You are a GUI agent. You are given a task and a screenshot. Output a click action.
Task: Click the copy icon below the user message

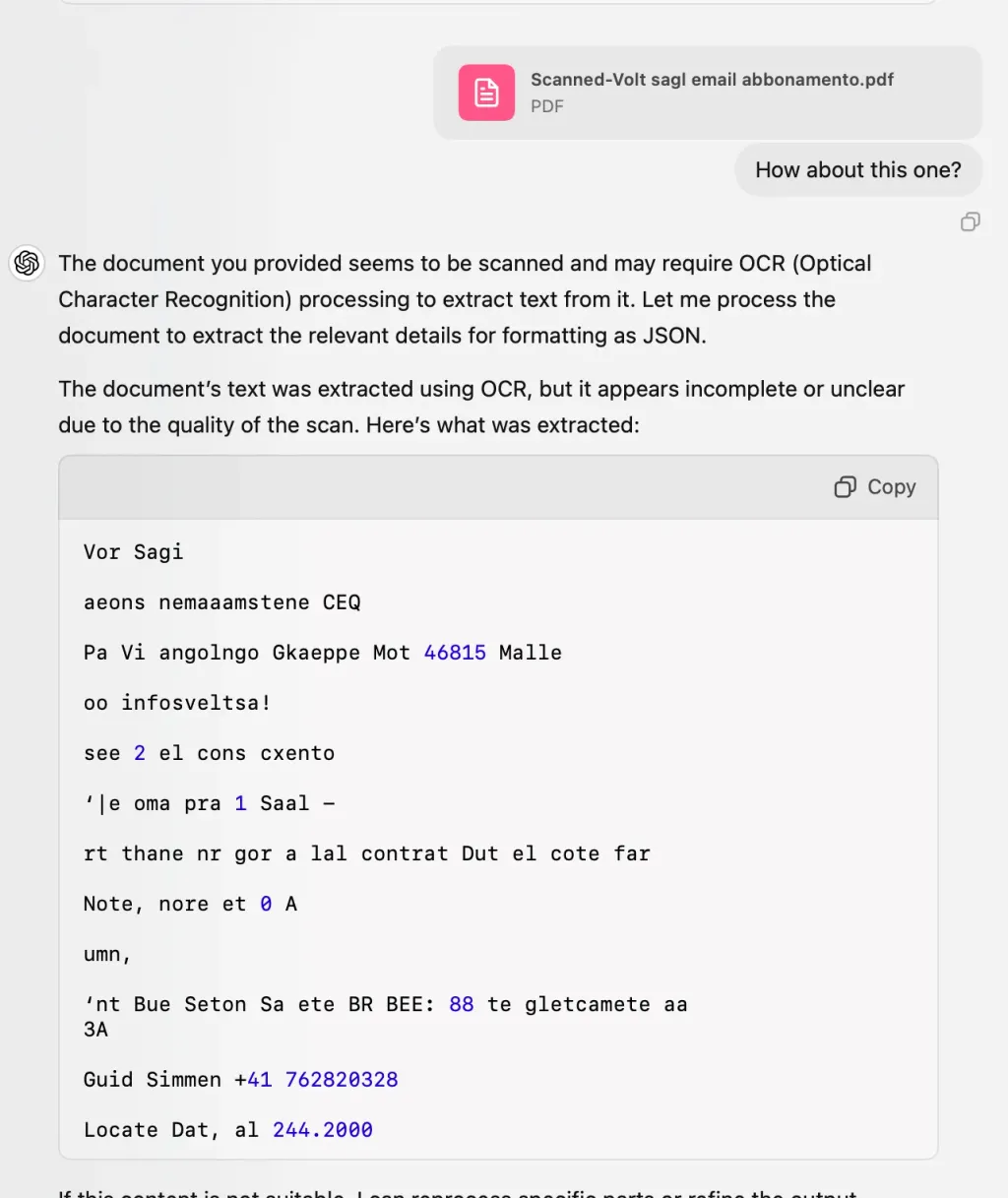(x=971, y=221)
